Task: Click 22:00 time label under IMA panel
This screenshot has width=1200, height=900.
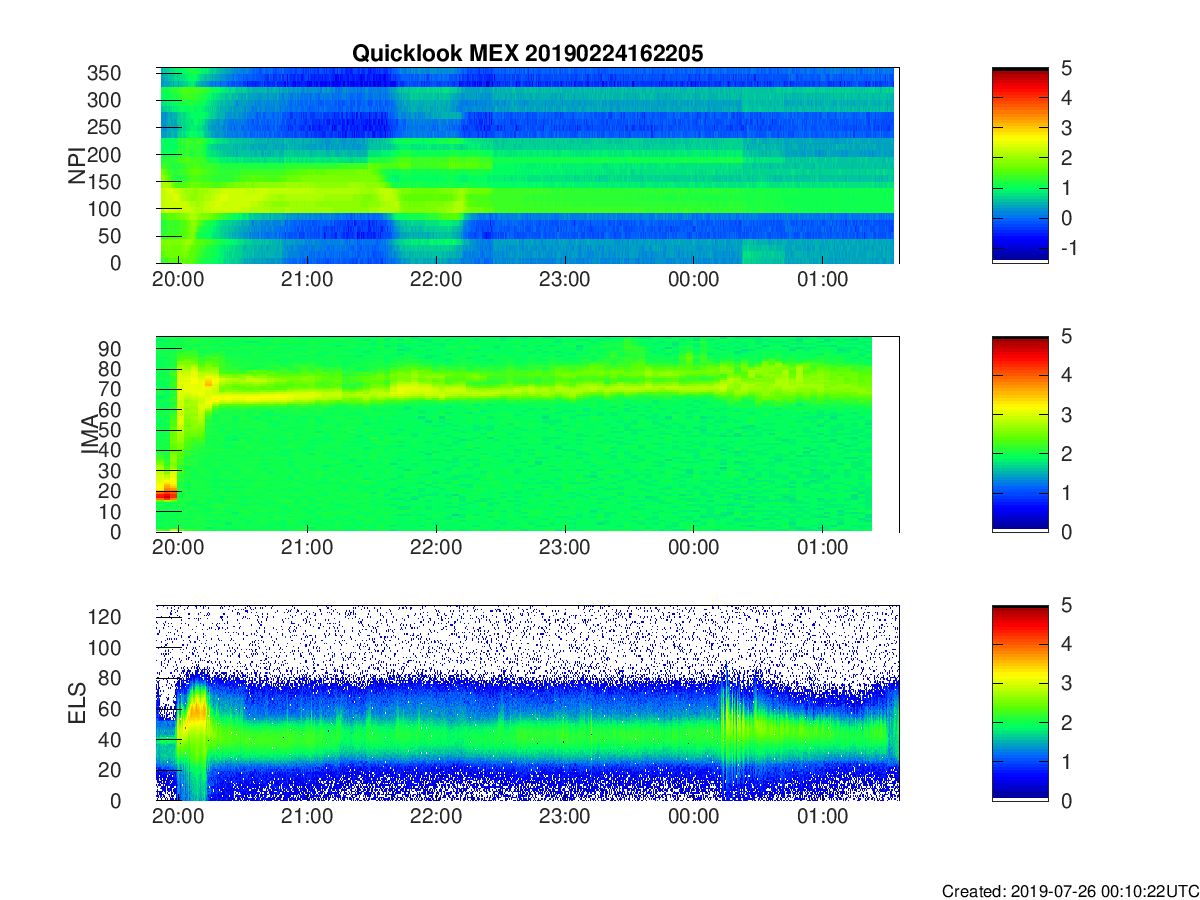Action: [x=437, y=549]
